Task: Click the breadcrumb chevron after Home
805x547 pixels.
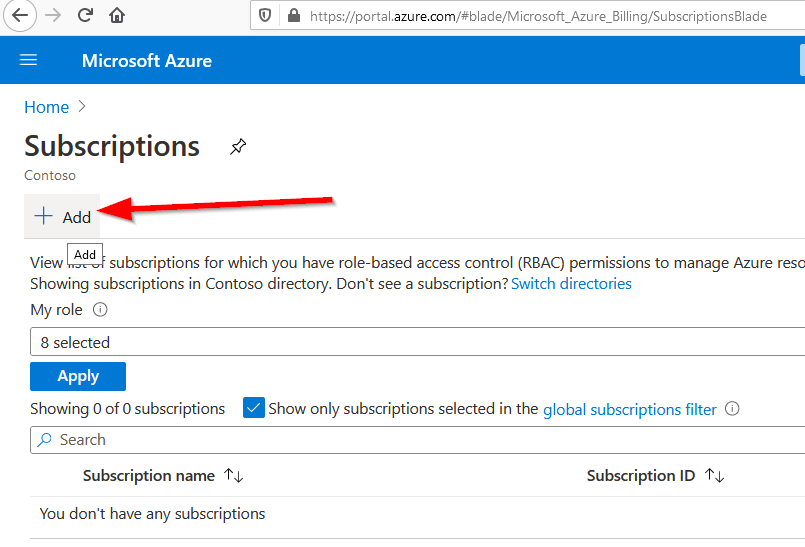Action: point(82,106)
